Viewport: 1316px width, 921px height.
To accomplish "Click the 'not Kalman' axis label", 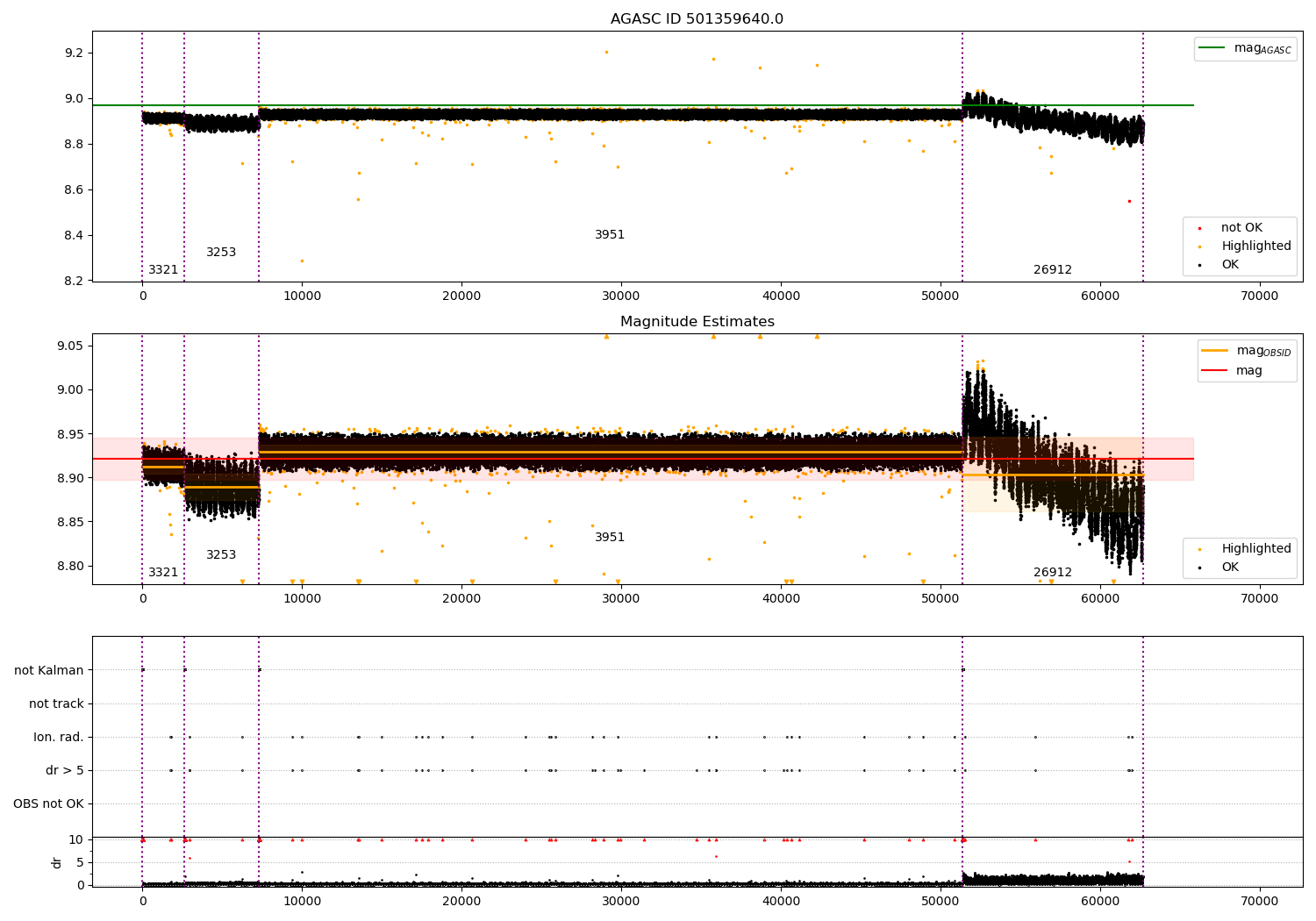I will (x=49, y=671).
